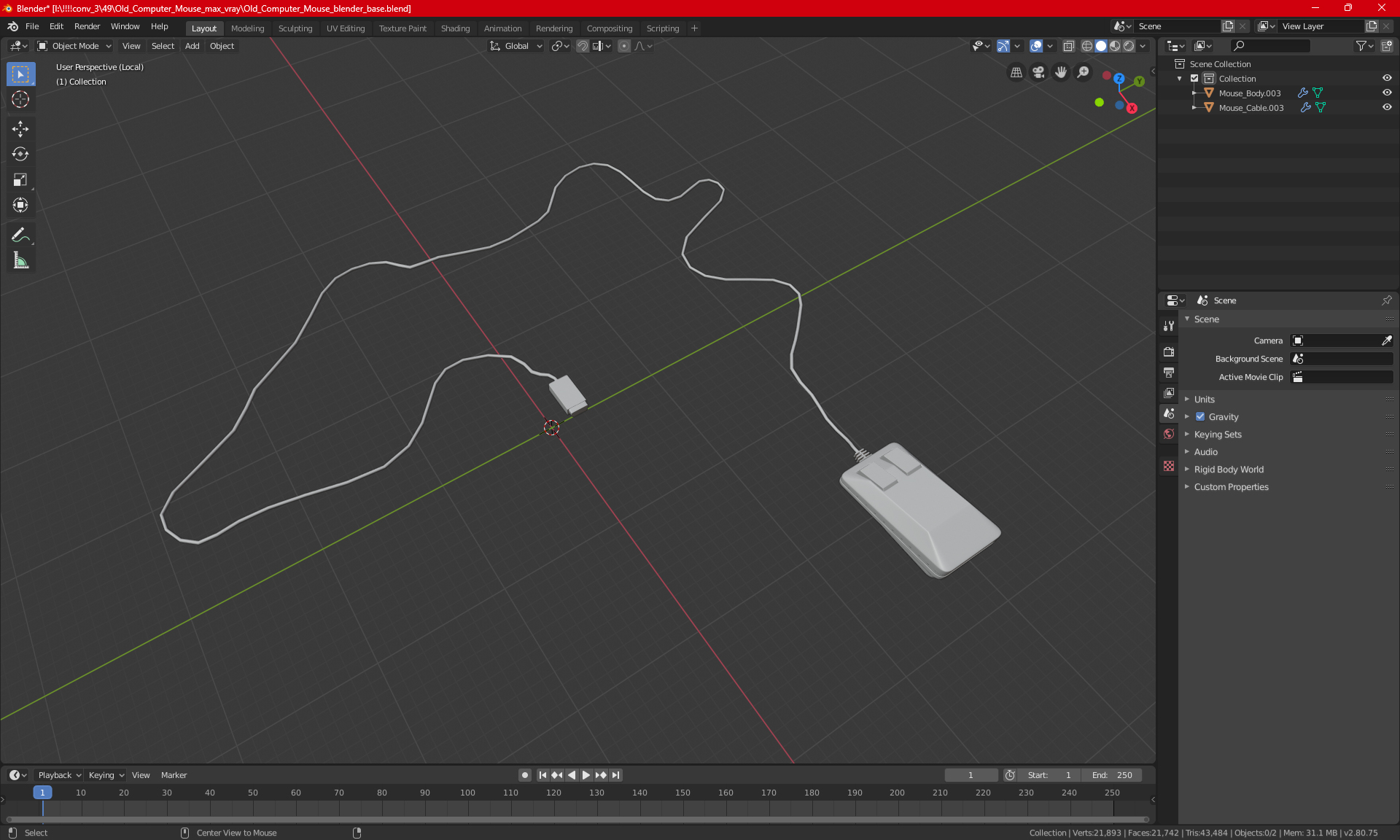Viewport: 1400px width, 840px height.
Task: Select Solid viewport shading
Action: (1101, 46)
